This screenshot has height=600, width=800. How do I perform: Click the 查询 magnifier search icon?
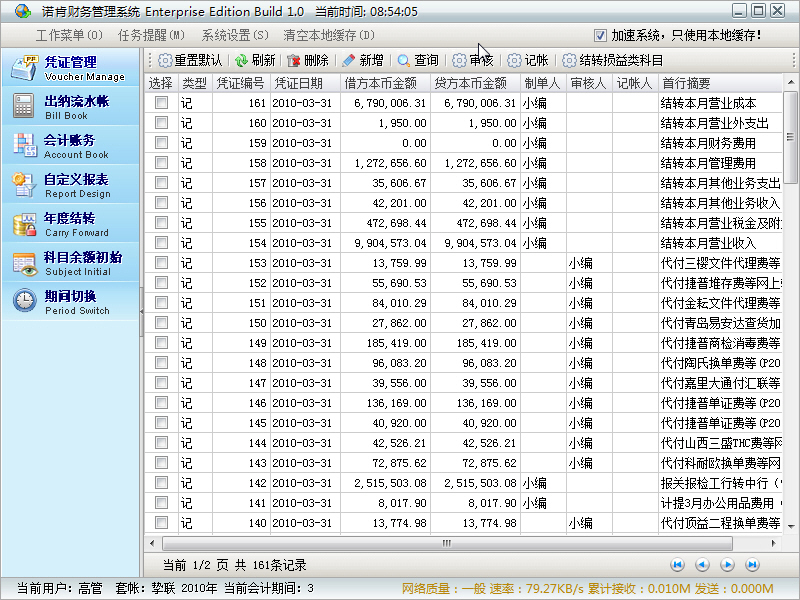click(x=404, y=60)
